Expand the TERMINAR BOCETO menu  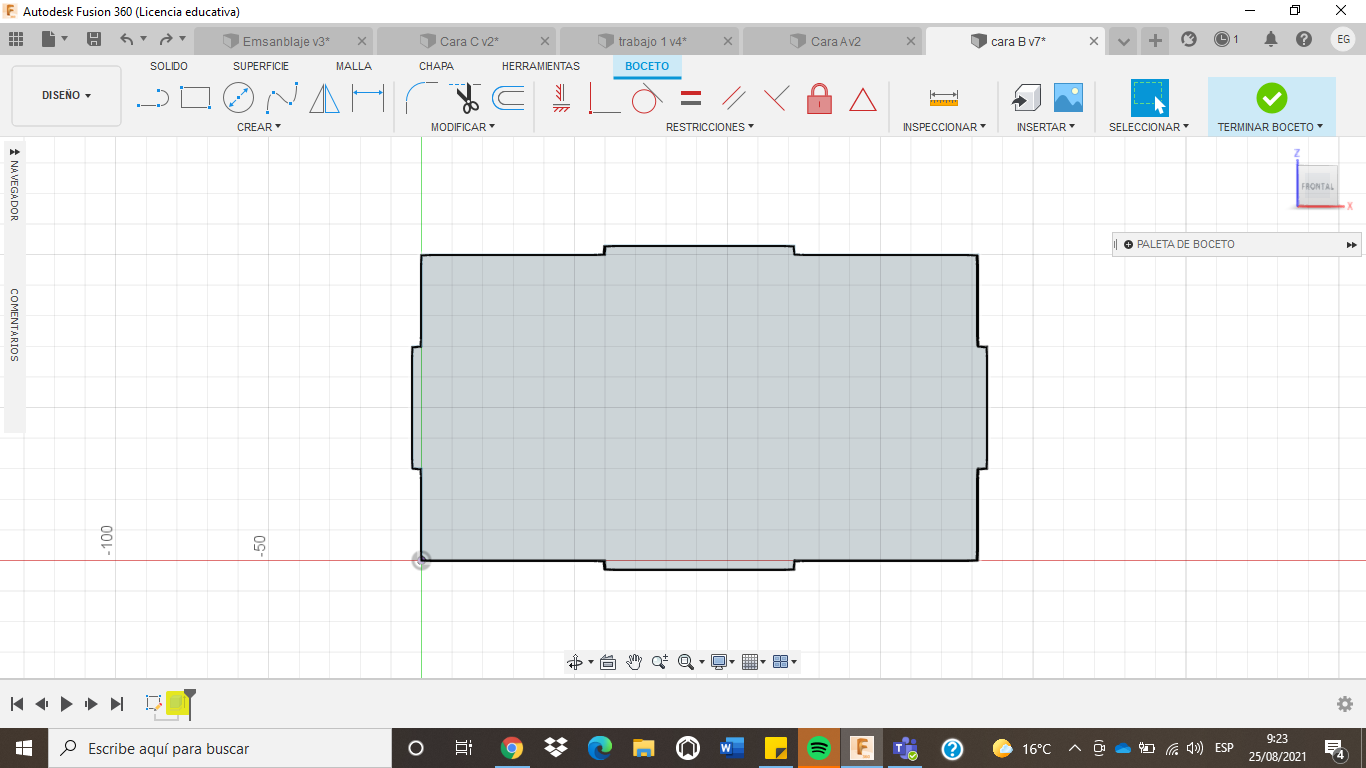point(1270,127)
